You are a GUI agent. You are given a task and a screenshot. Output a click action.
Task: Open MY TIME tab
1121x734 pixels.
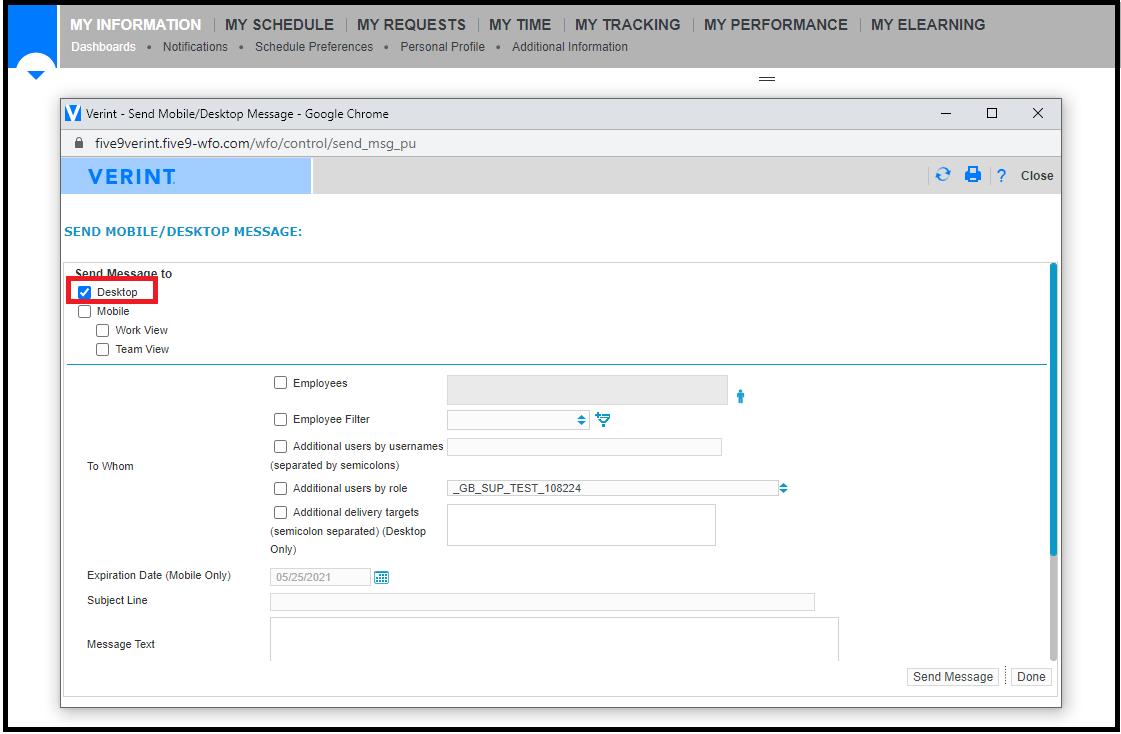(520, 24)
